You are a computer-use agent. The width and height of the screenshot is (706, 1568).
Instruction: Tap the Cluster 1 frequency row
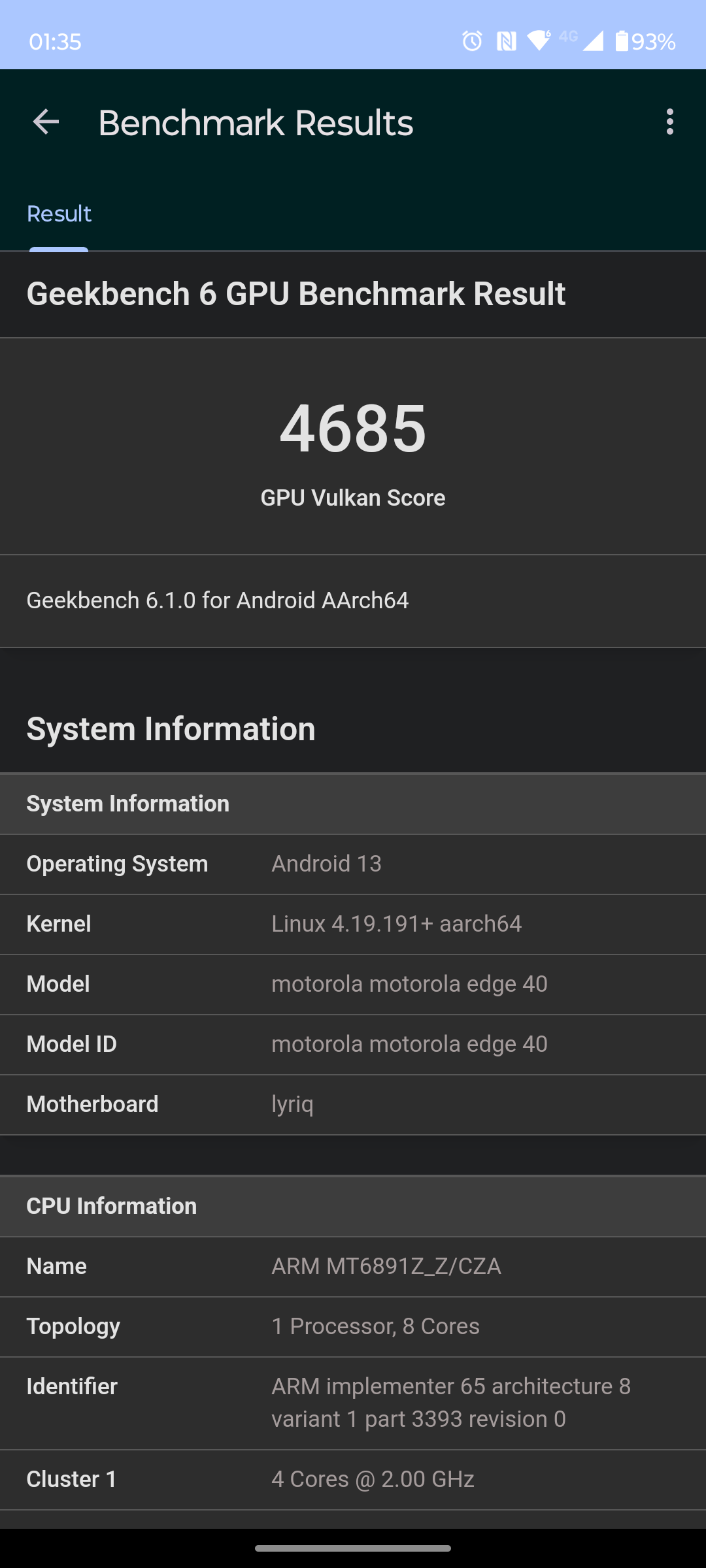pyautogui.click(x=353, y=1479)
